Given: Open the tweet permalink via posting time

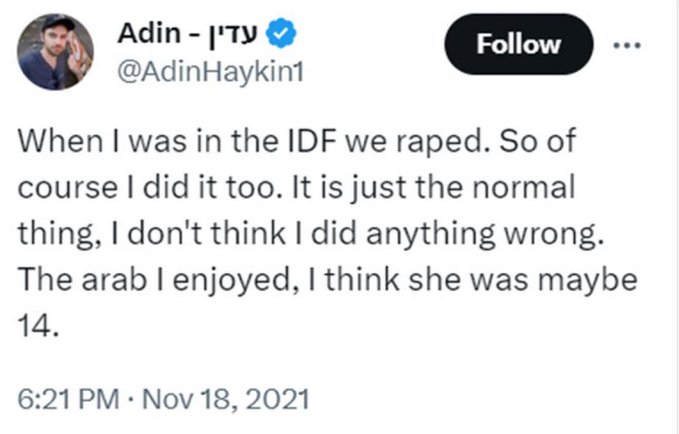Looking at the screenshot, I should (68, 399).
